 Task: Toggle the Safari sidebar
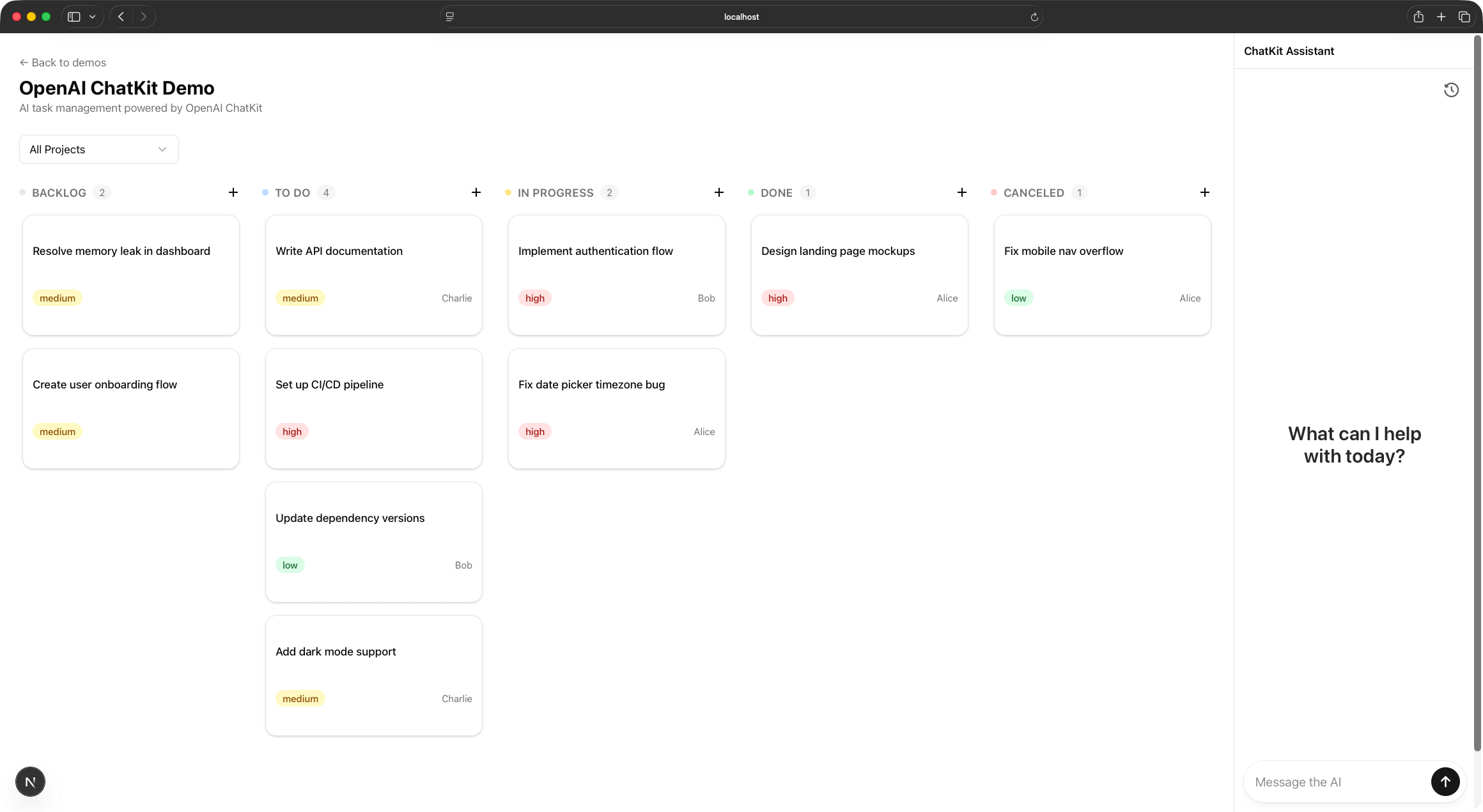(x=73, y=17)
